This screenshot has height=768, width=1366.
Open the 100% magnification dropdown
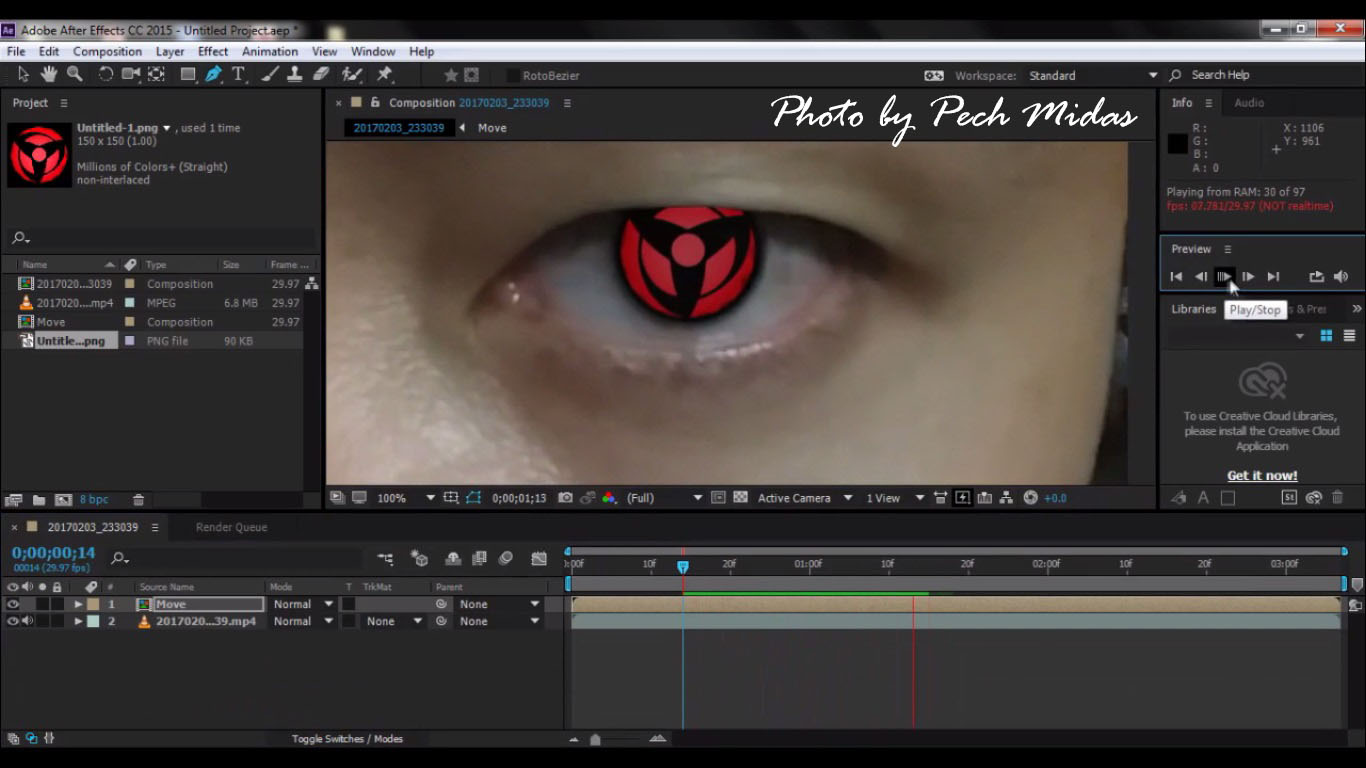(x=405, y=497)
